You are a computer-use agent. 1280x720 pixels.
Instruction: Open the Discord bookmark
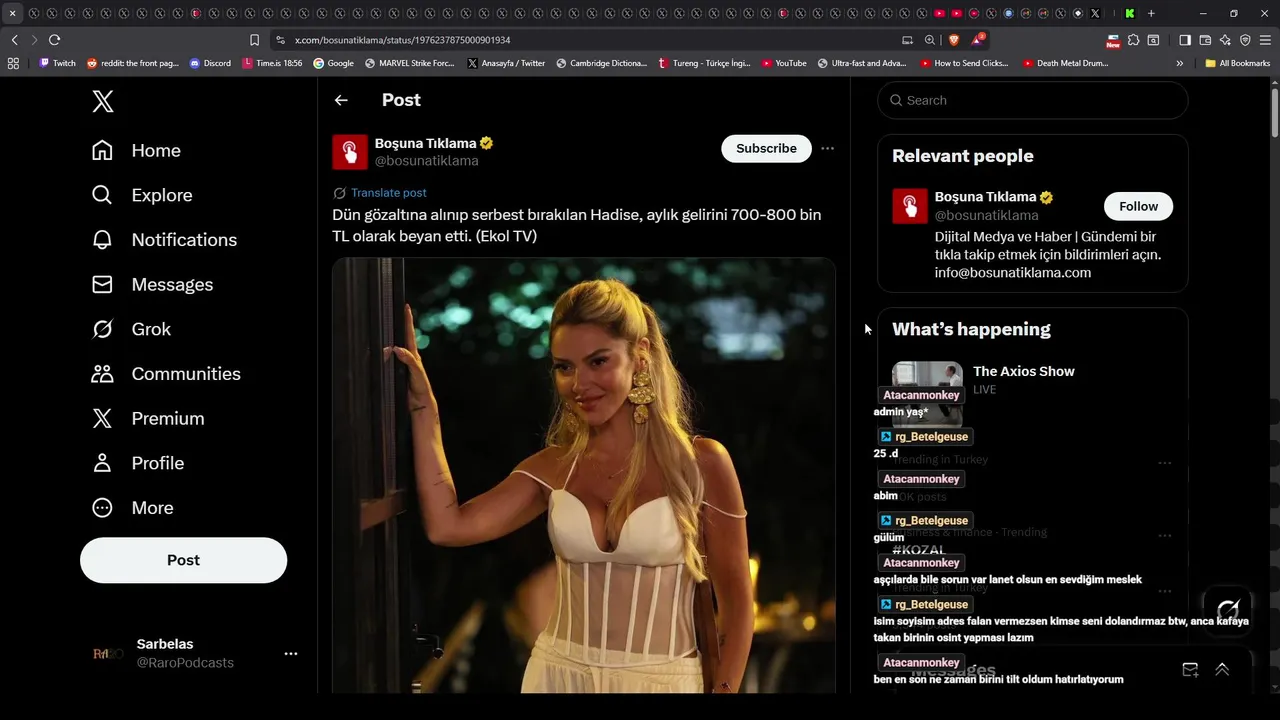click(210, 63)
